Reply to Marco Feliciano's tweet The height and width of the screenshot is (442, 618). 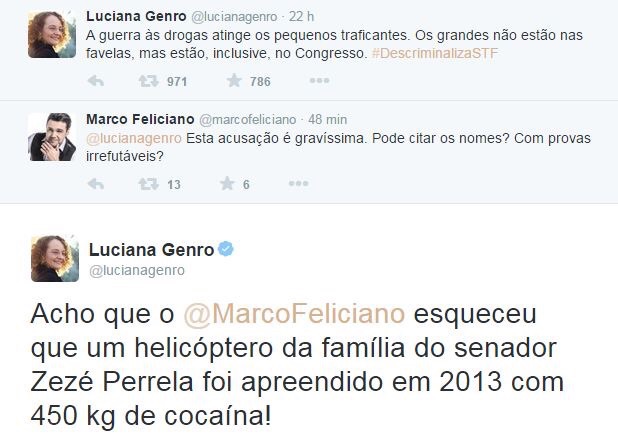click(97, 184)
